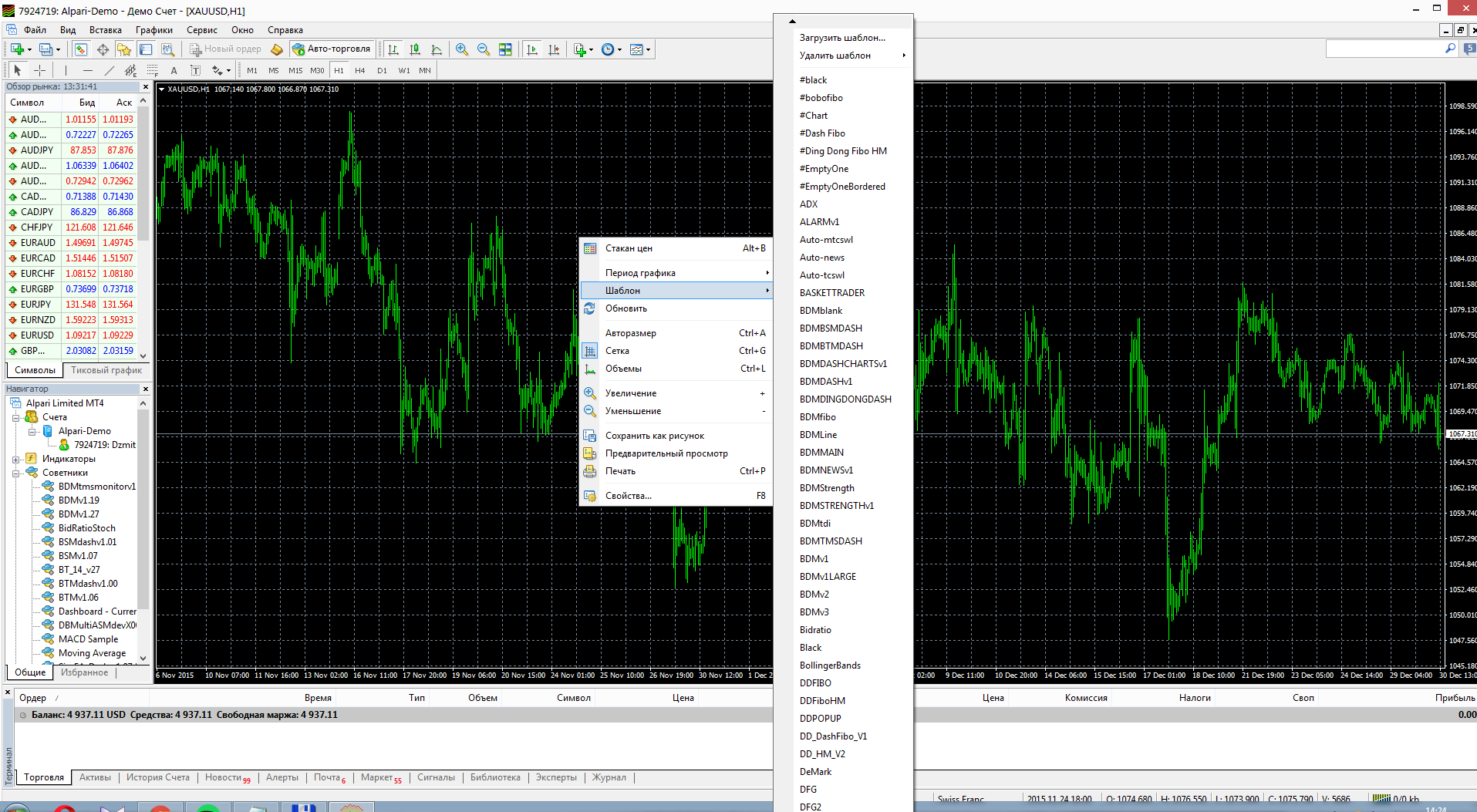Click the zoom out magnifier toolbar icon
Image resolution: width=1477 pixels, height=812 pixels.
484,49
